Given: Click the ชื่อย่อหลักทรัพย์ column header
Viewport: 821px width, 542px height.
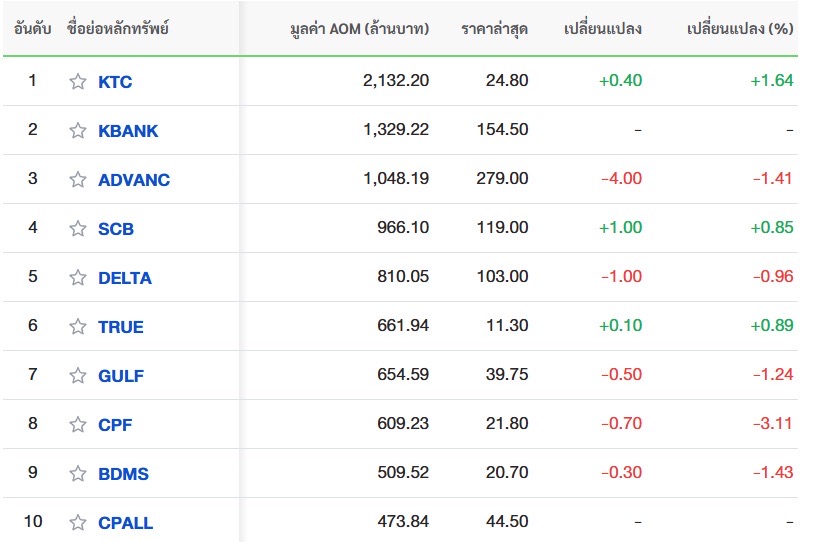Looking at the screenshot, I should click(x=118, y=28).
